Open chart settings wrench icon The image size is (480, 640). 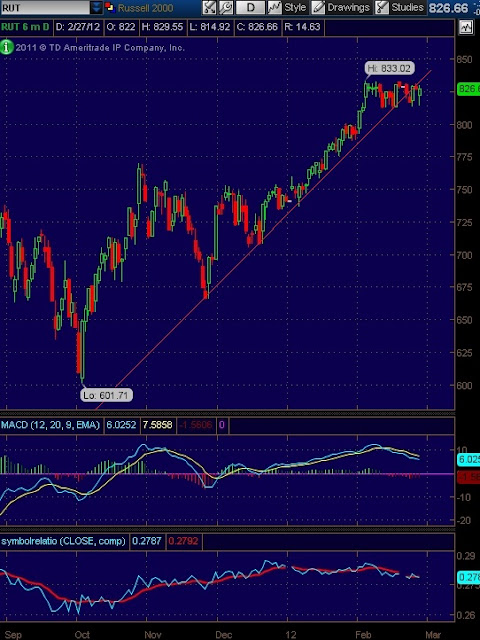225,7
